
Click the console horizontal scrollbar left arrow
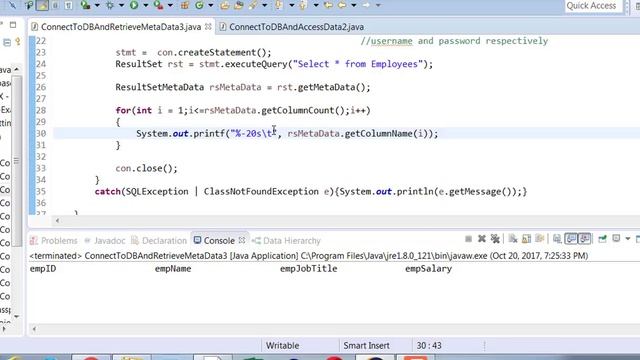coord(34,329)
